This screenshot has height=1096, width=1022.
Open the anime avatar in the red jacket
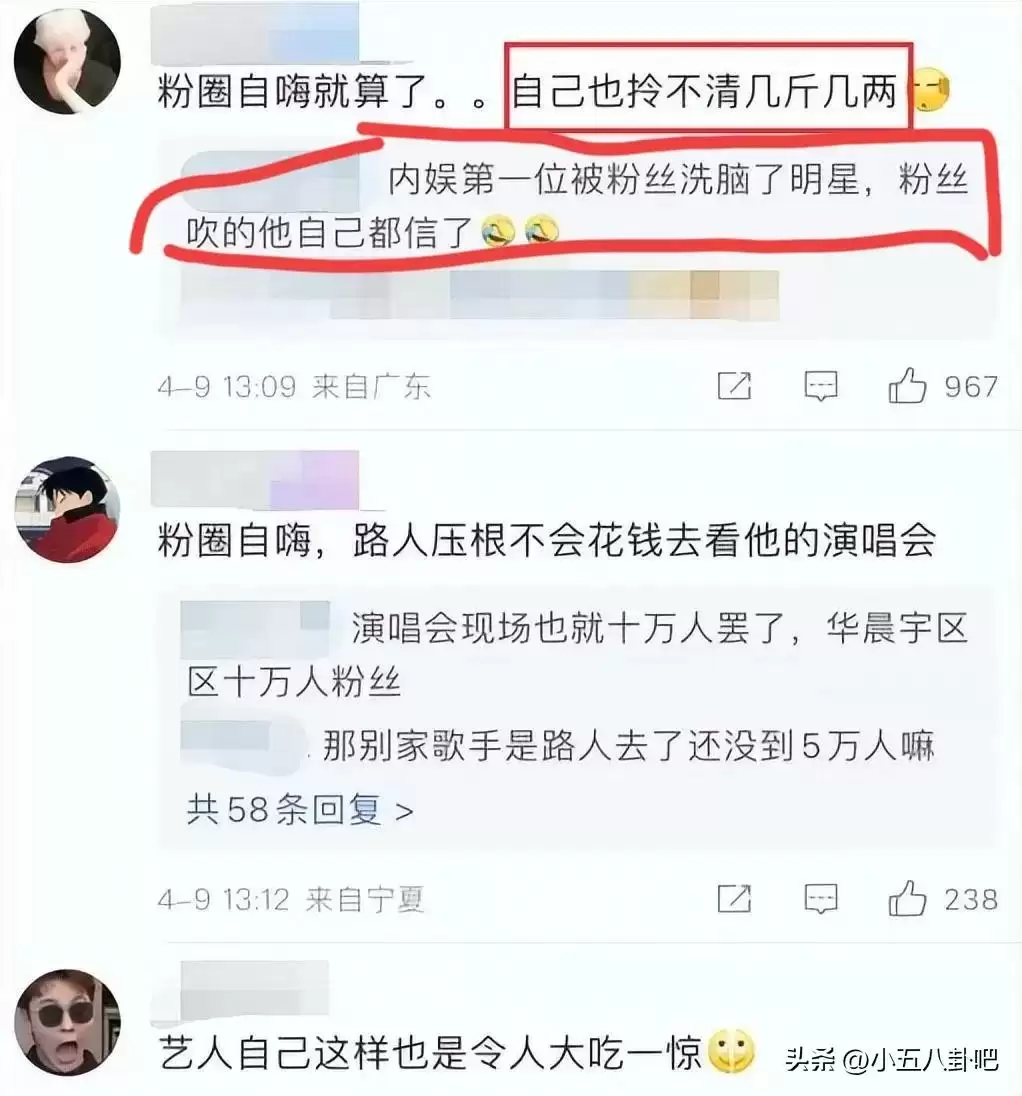[67, 510]
